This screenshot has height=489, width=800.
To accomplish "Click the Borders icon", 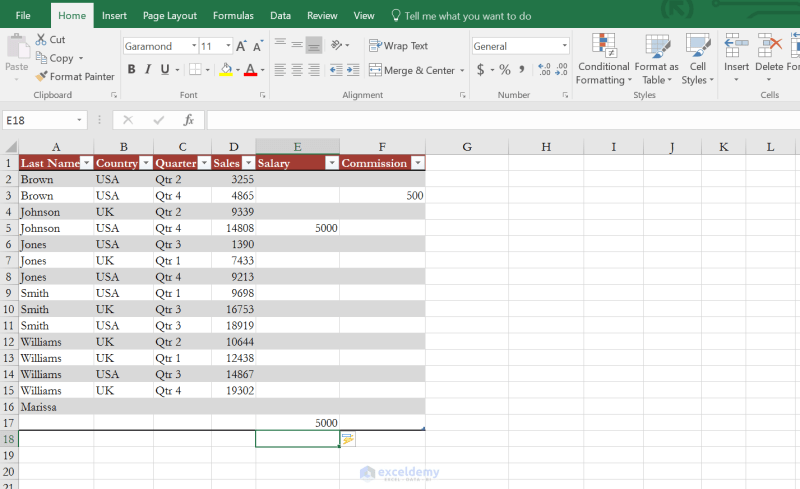I will click(195, 69).
